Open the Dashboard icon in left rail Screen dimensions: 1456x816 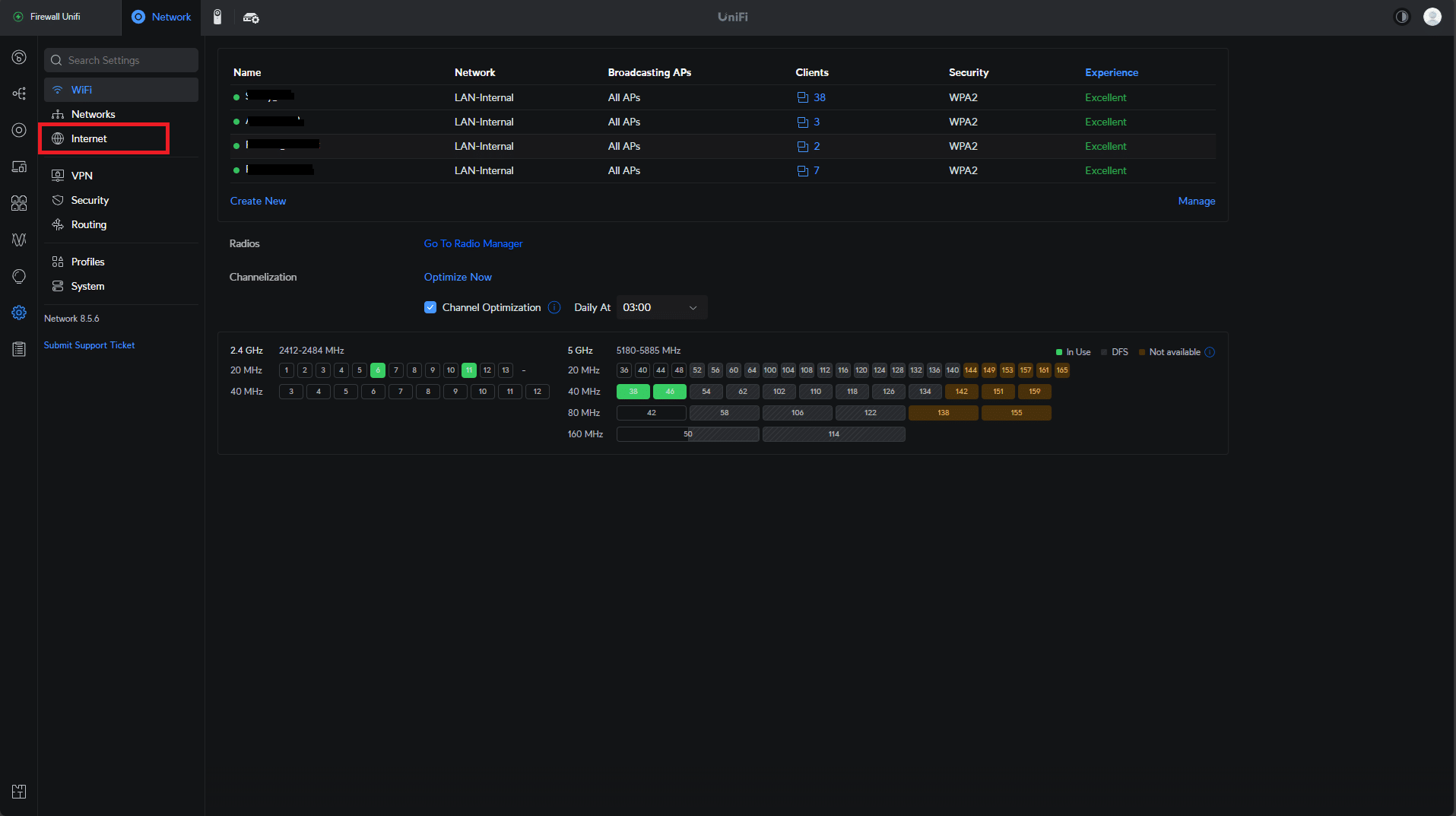(19, 57)
